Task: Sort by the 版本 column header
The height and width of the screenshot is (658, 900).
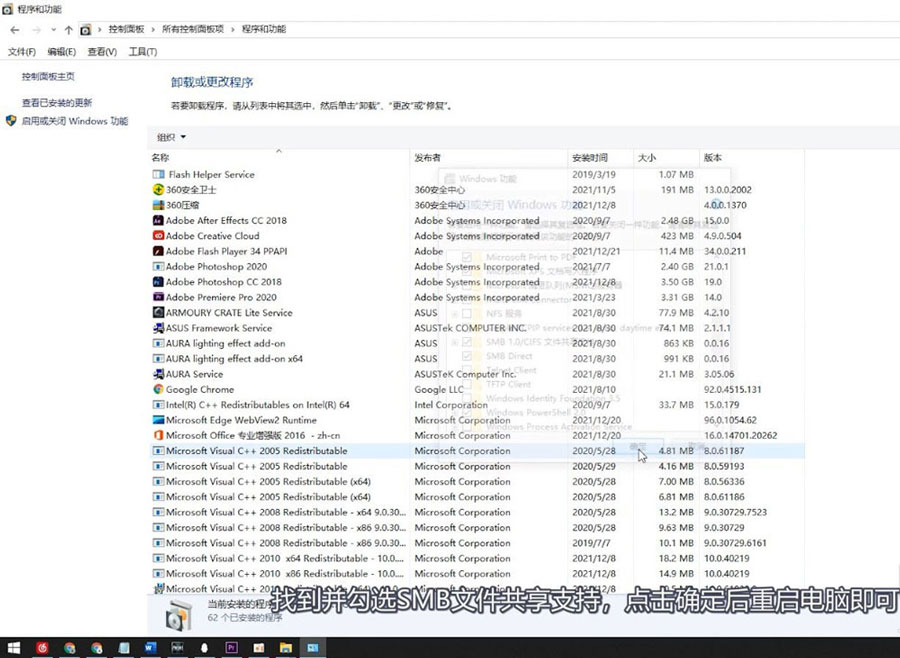Action: click(x=752, y=157)
